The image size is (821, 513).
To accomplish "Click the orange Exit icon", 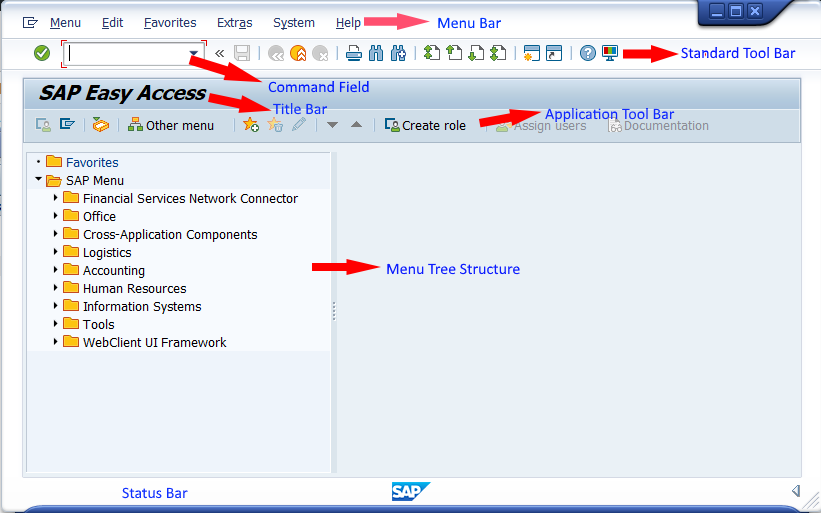I will pos(298,53).
